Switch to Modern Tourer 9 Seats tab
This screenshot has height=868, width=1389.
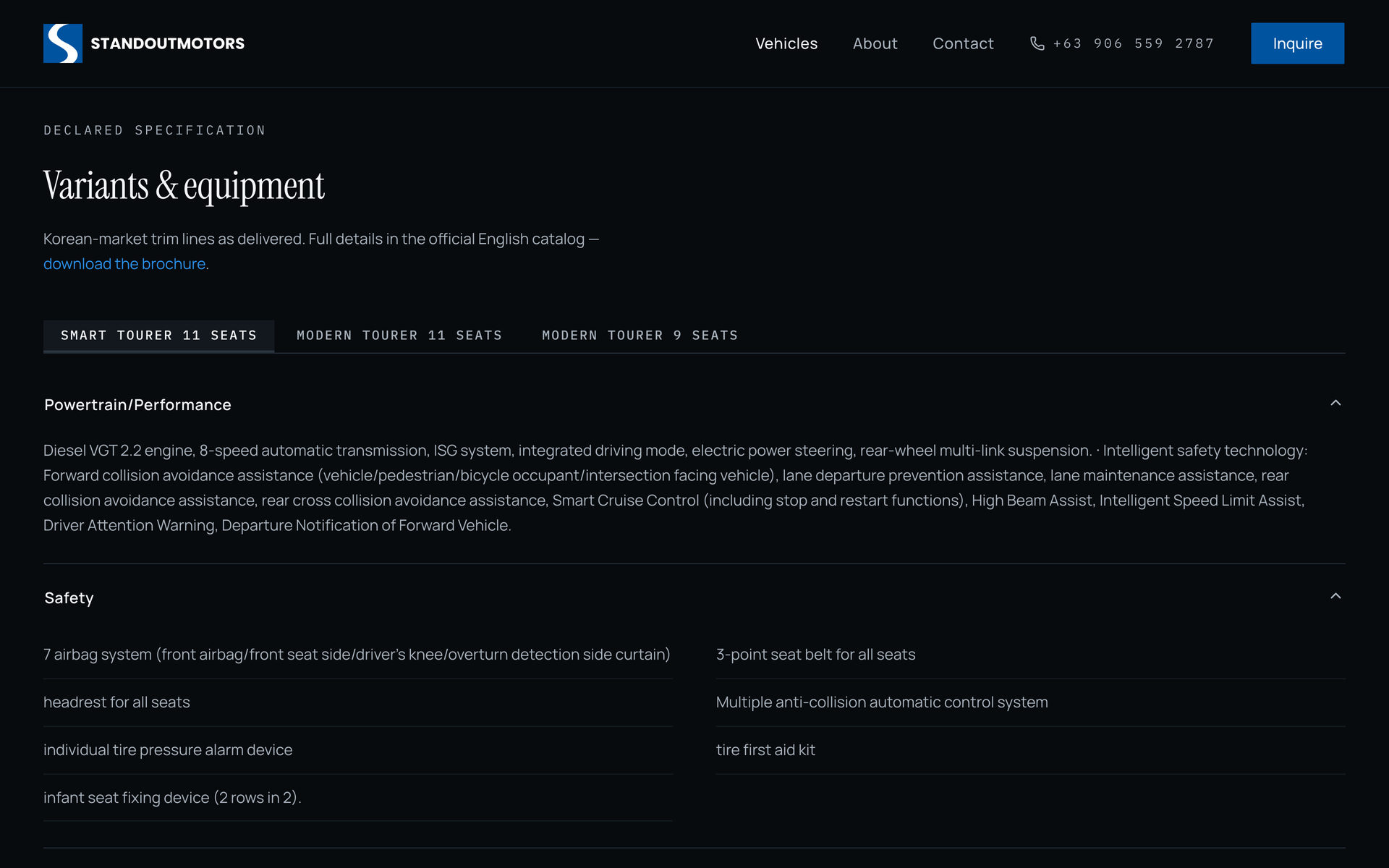[x=640, y=336]
